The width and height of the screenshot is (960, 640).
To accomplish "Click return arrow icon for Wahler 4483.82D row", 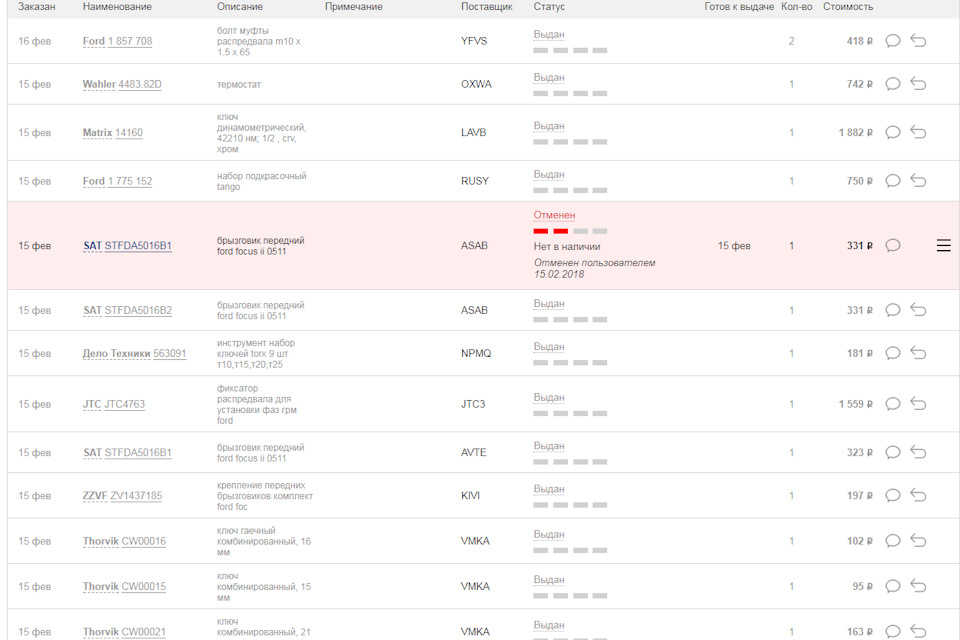I will click(918, 84).
